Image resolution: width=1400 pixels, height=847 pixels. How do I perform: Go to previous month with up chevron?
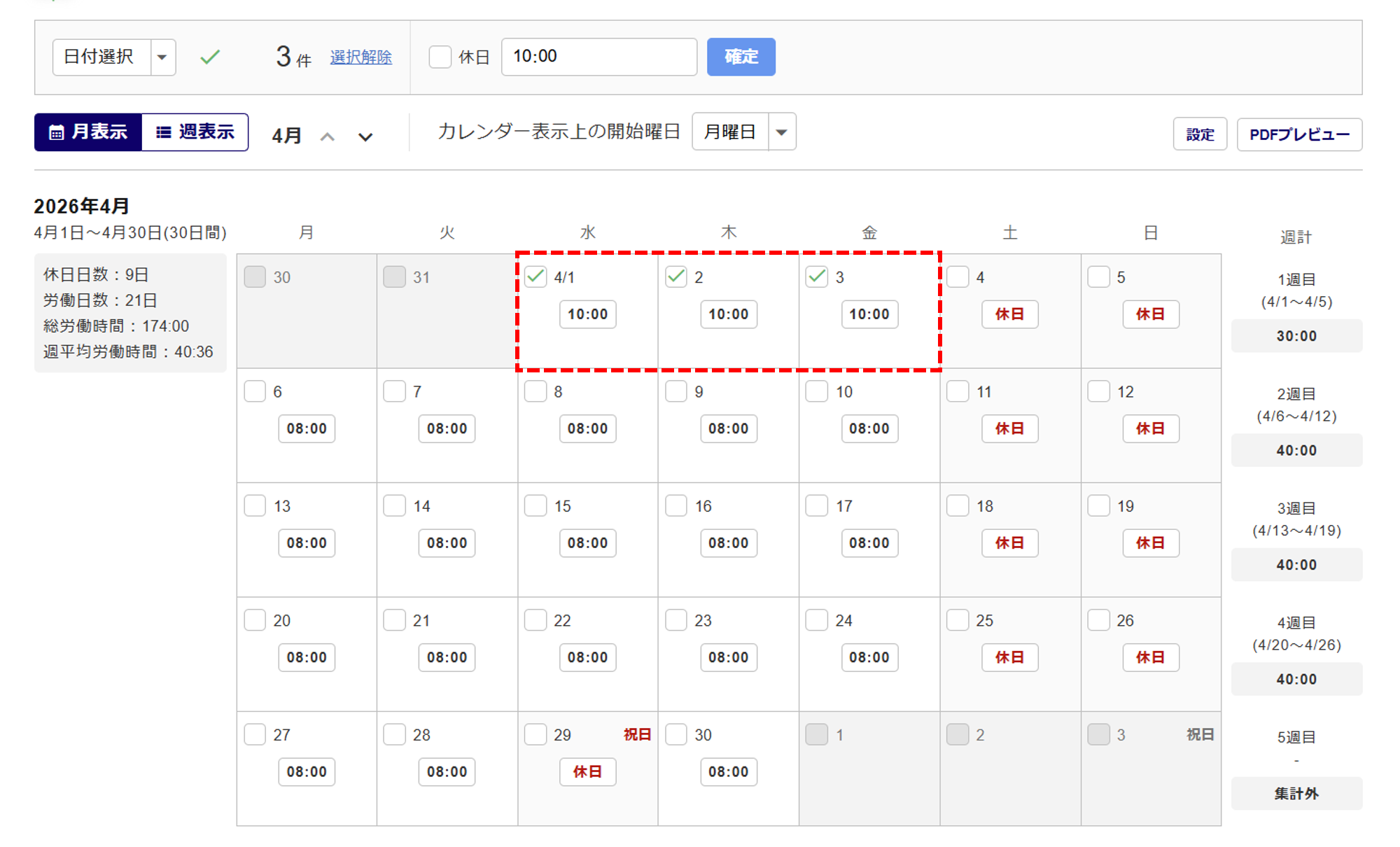tap(327, 136)
